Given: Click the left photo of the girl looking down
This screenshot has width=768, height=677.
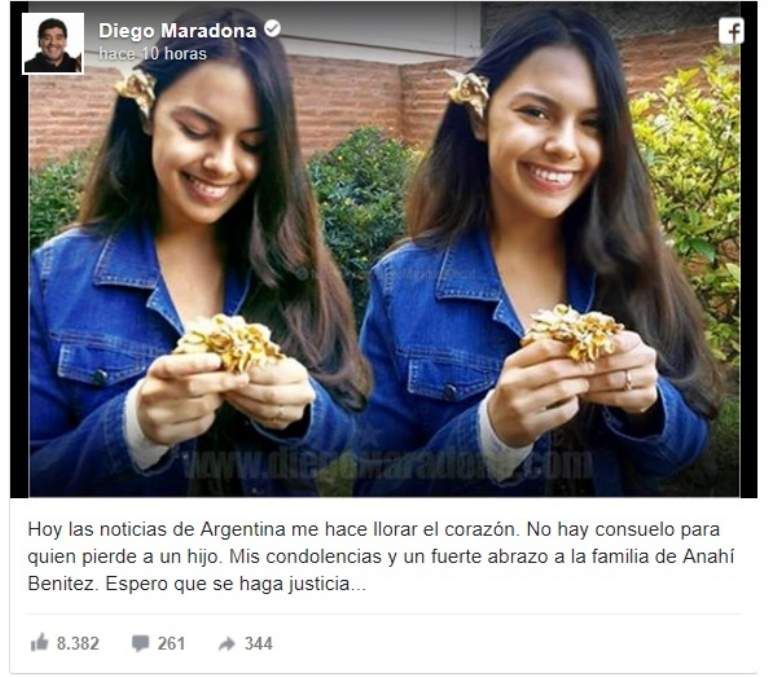Looking at the screenshot, I should pyautogui.click(x=196, y=255).
